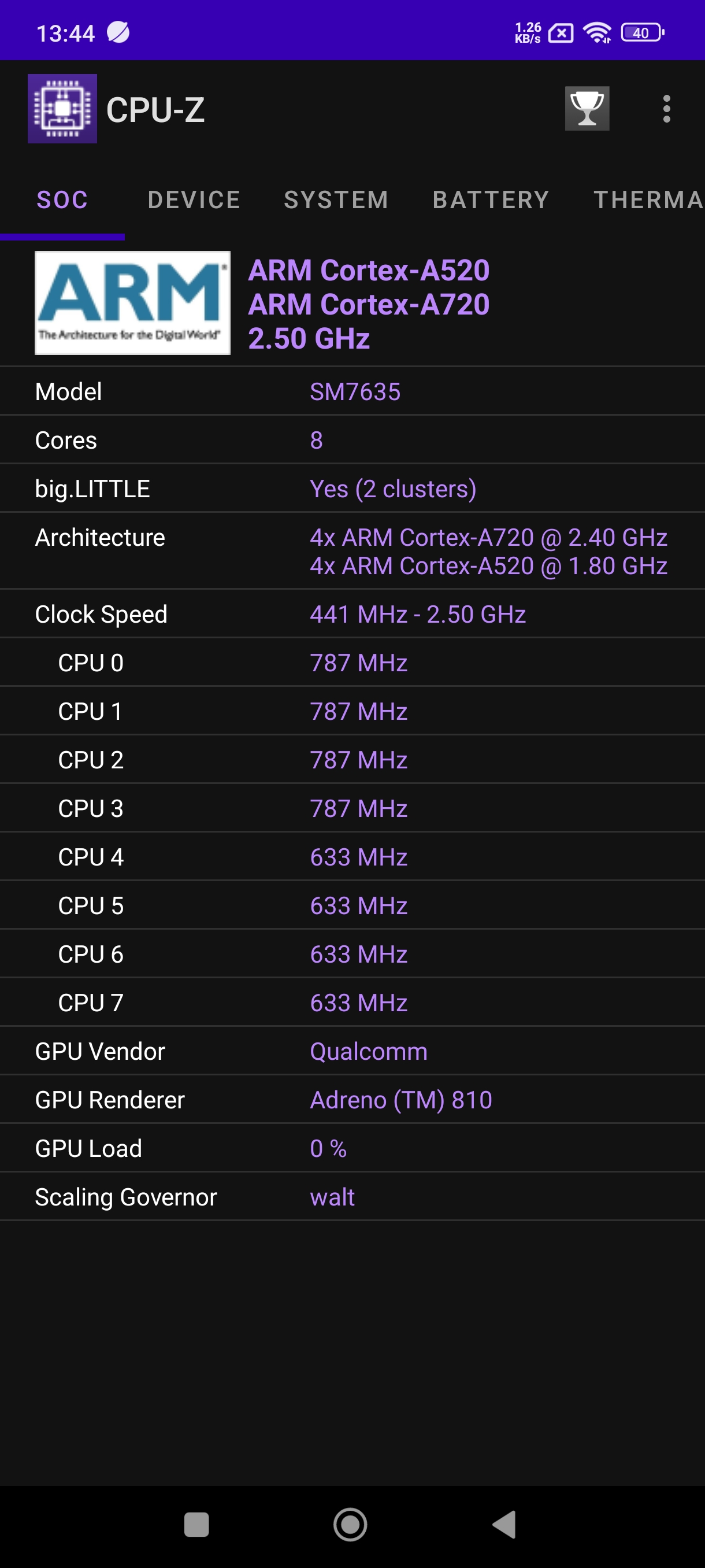Switch to the SYSTEM tab

pyautogui.click(x=336, y=200)
